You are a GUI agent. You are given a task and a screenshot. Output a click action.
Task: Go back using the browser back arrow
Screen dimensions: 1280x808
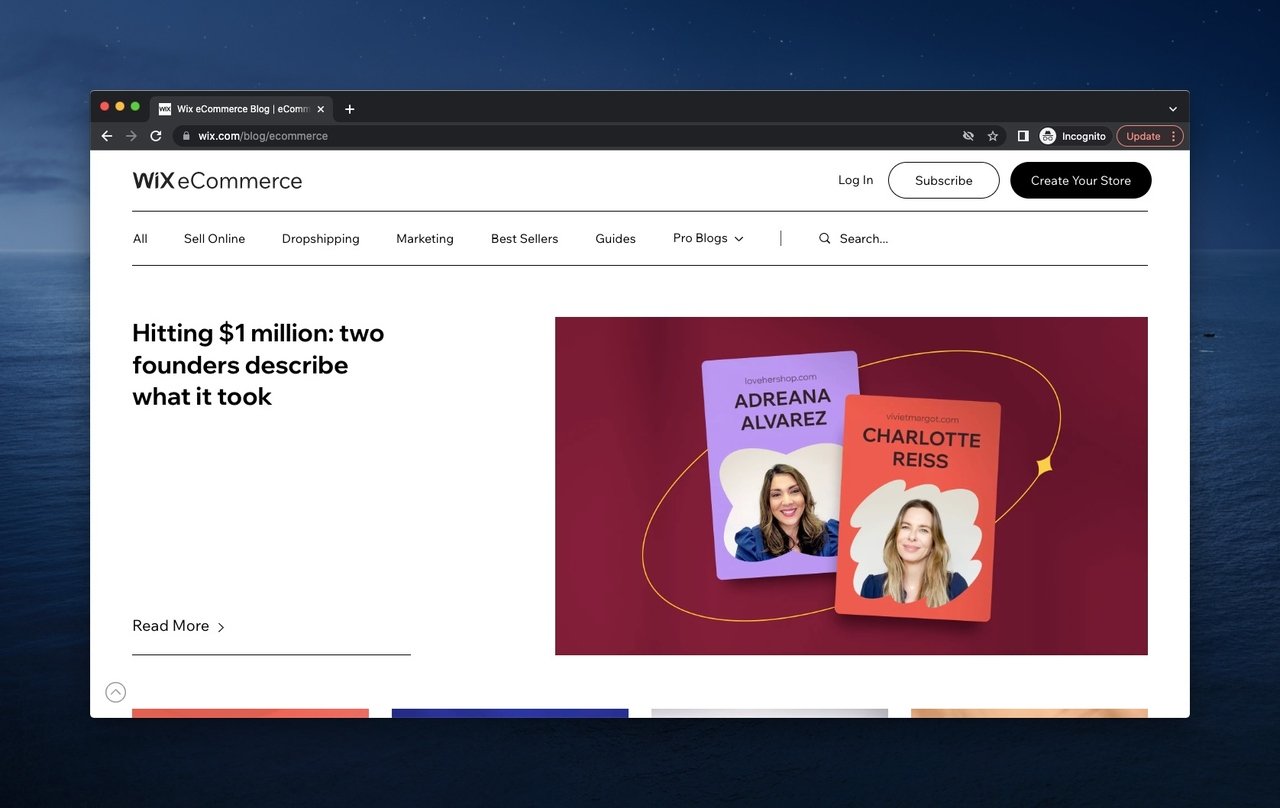[107, 136]
